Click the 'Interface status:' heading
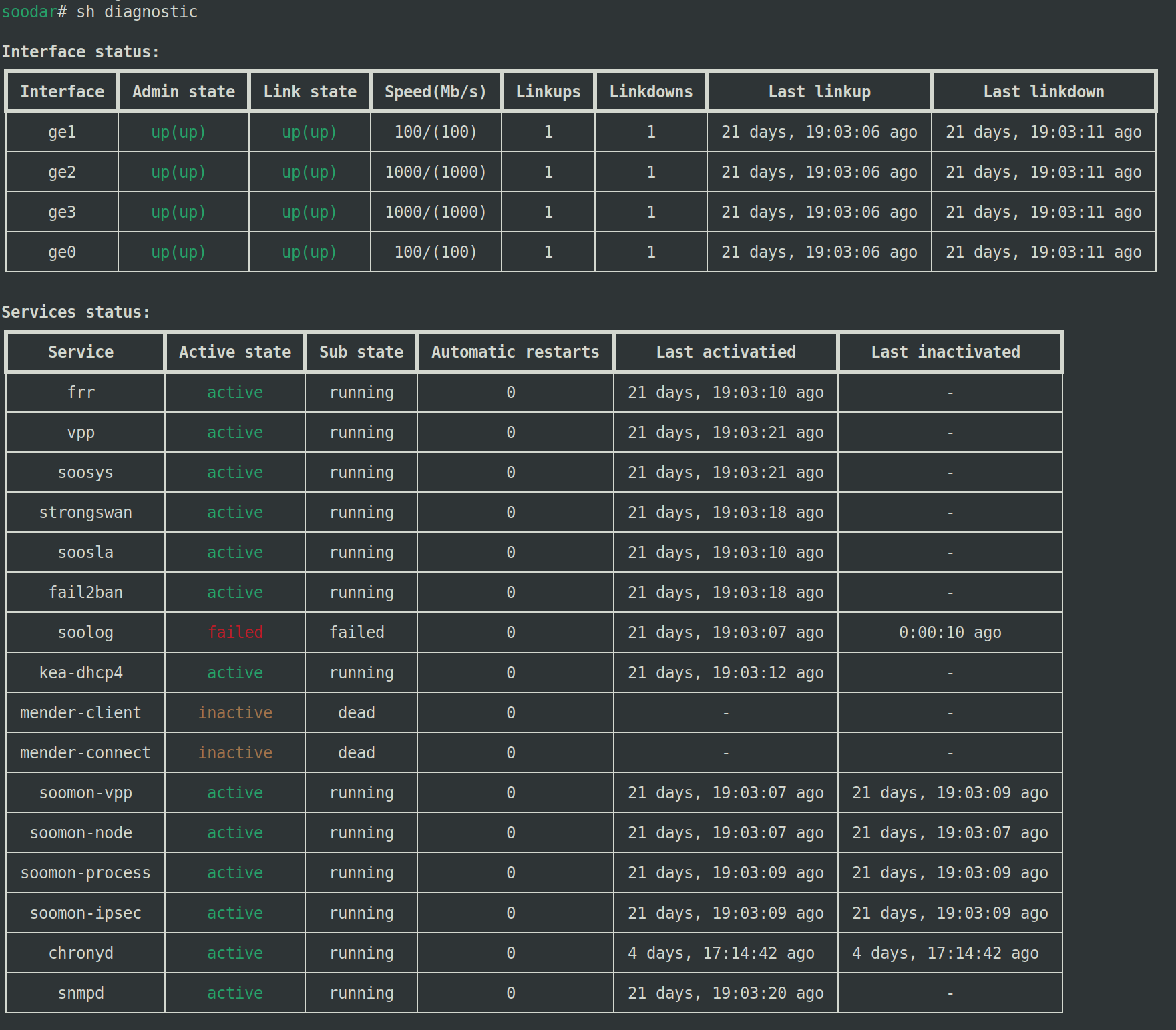This screenshot has height=1030, width=1176. [x=80, y=52]
